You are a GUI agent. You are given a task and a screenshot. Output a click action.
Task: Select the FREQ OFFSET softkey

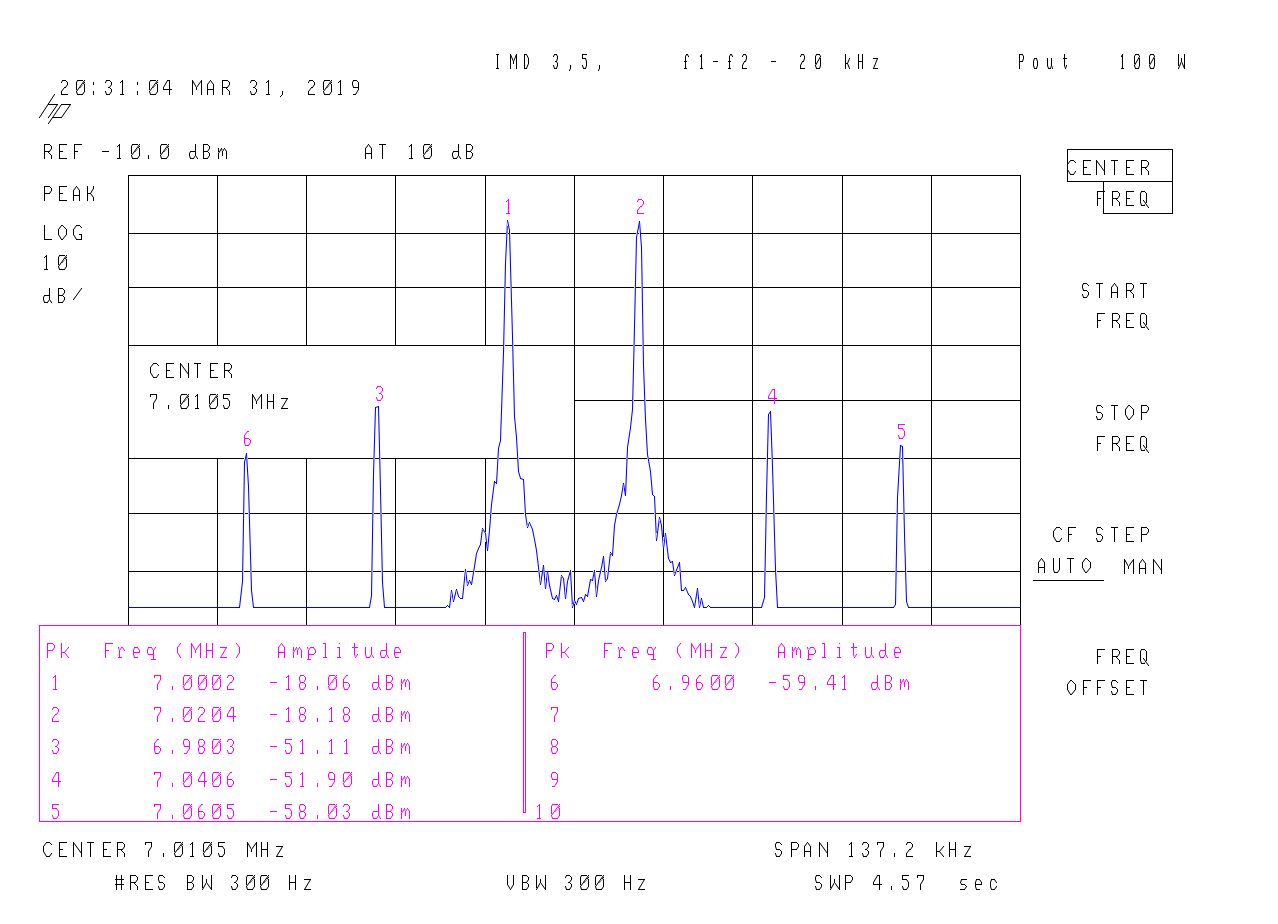click(1108, 672)
